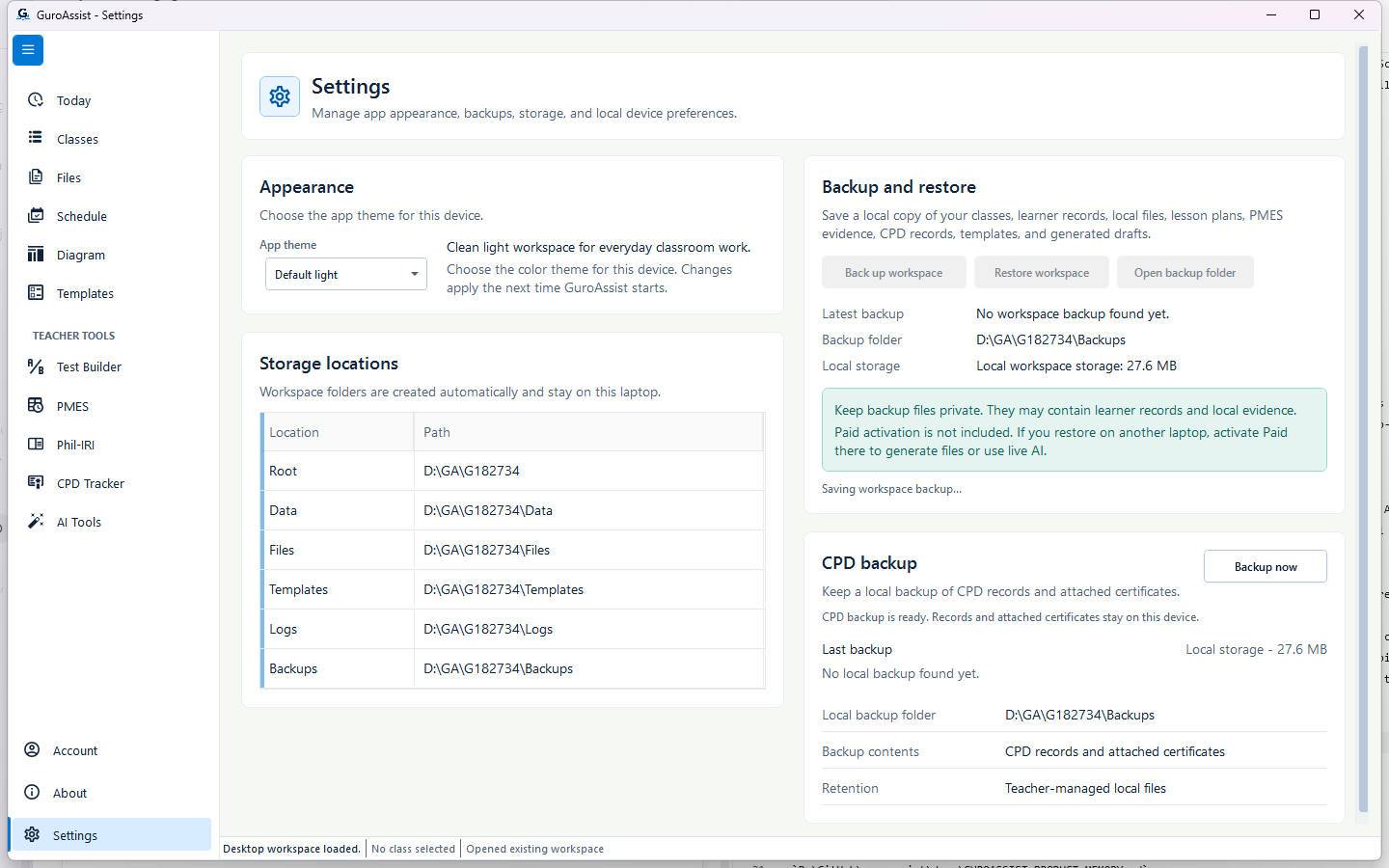1389x868 pixels.
Task: Select the path D:\GA\G182734\Templates
Action: [x=504, y=589]
